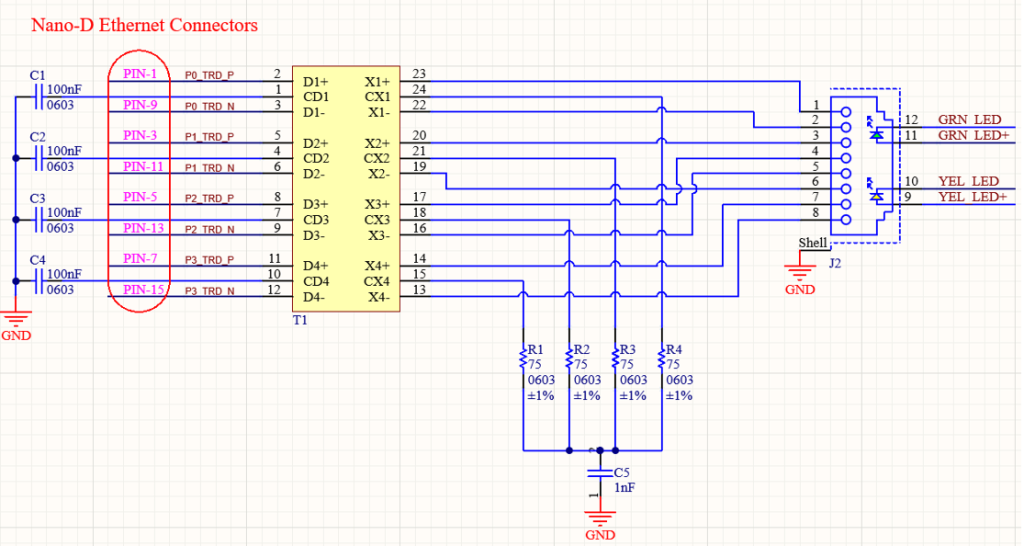Select the T1 transformer body

(346, 189)
